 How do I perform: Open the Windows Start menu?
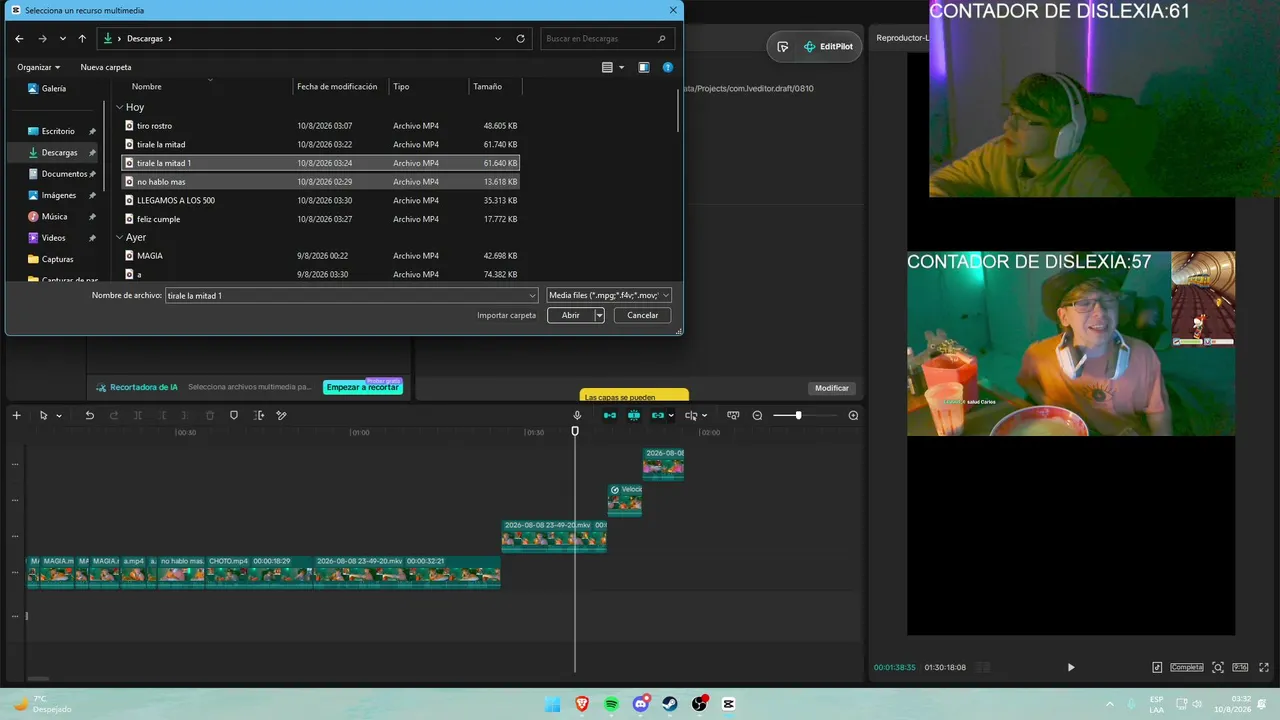click(x=553, y=704)
